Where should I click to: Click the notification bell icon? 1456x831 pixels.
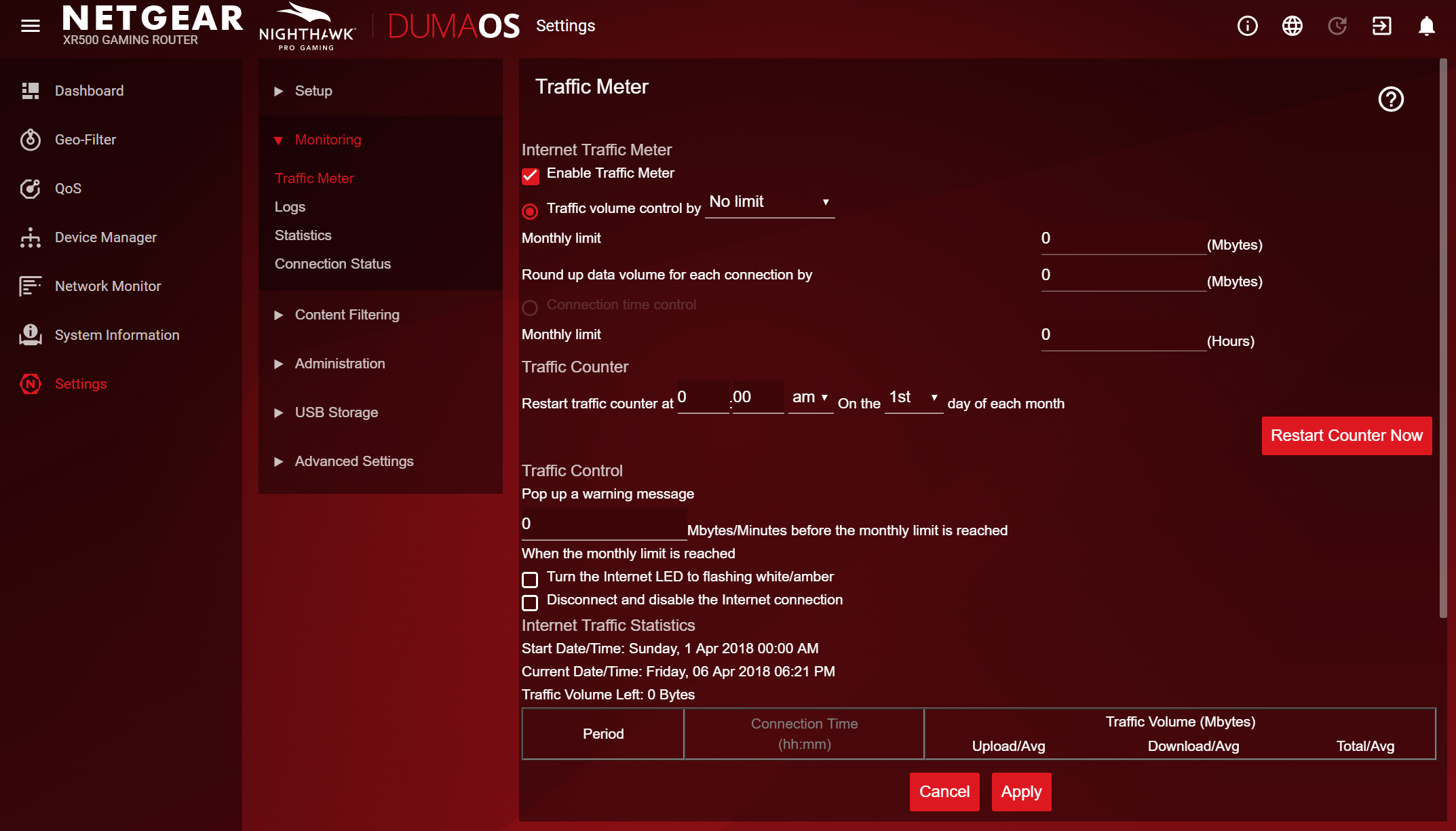click(1425, 26)
